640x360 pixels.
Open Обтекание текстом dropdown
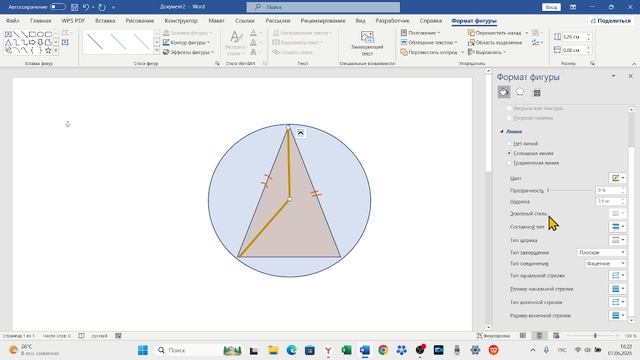[x=429, y=42]
